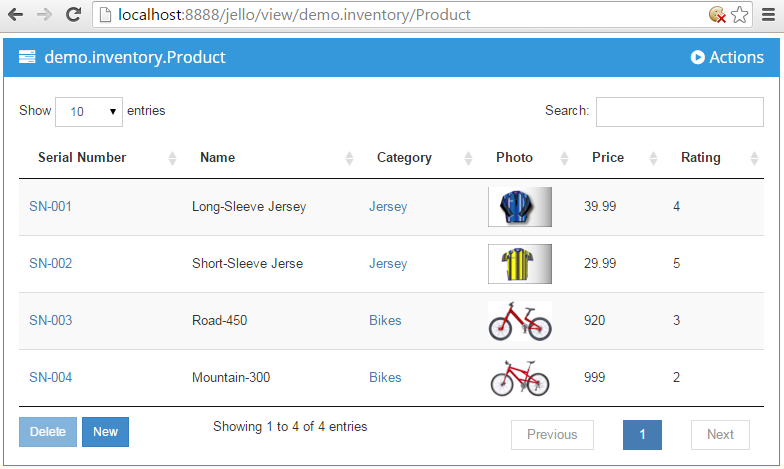Select the Mountain-300 name cell
784x469 pixels.
pyautogui.click(x=231, y=378)
